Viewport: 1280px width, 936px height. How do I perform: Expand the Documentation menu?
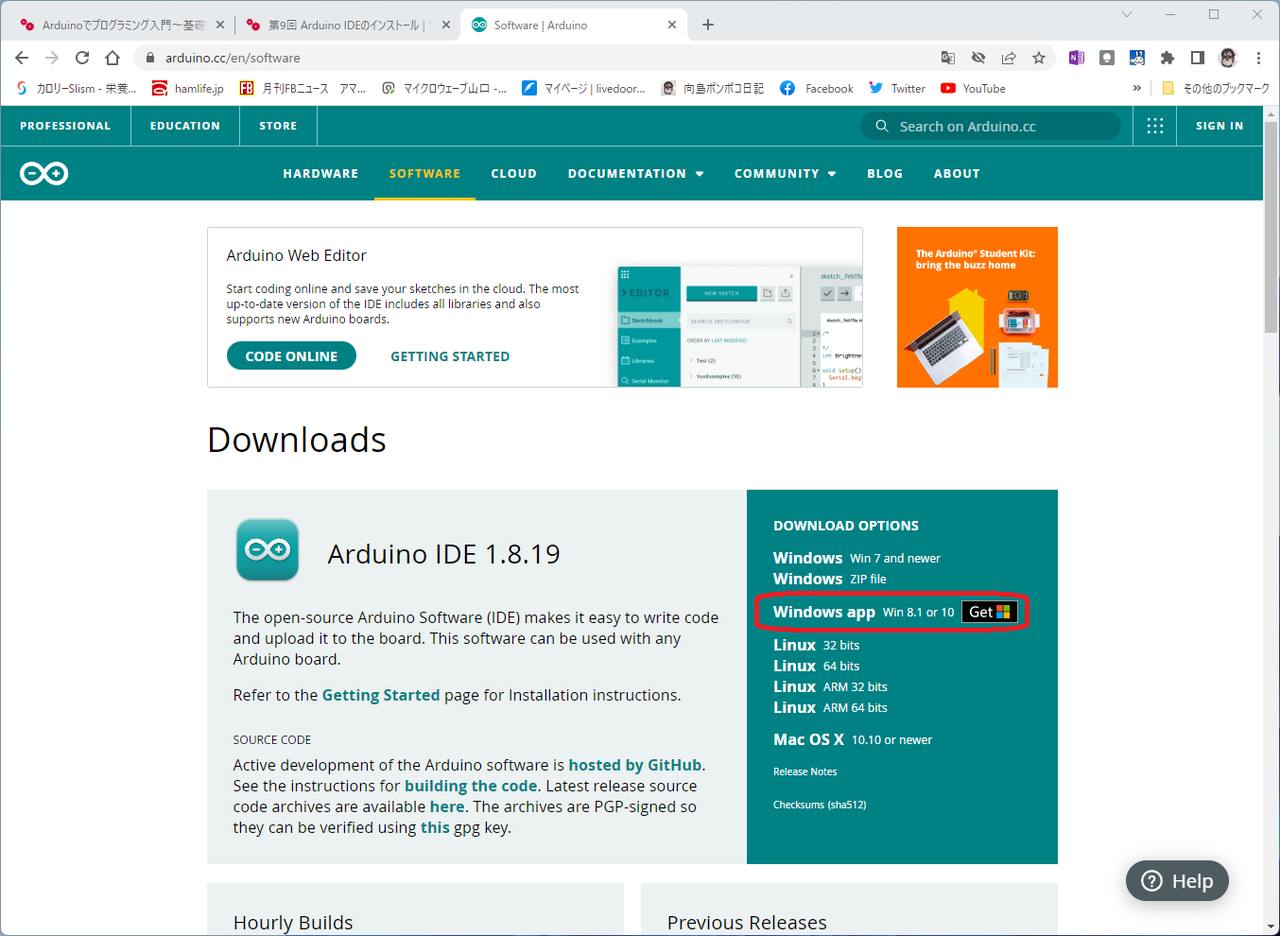pos(636,174)
